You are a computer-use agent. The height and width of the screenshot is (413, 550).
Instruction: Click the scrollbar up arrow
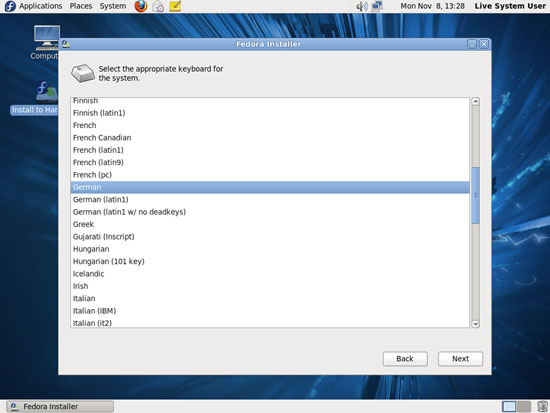475,101
